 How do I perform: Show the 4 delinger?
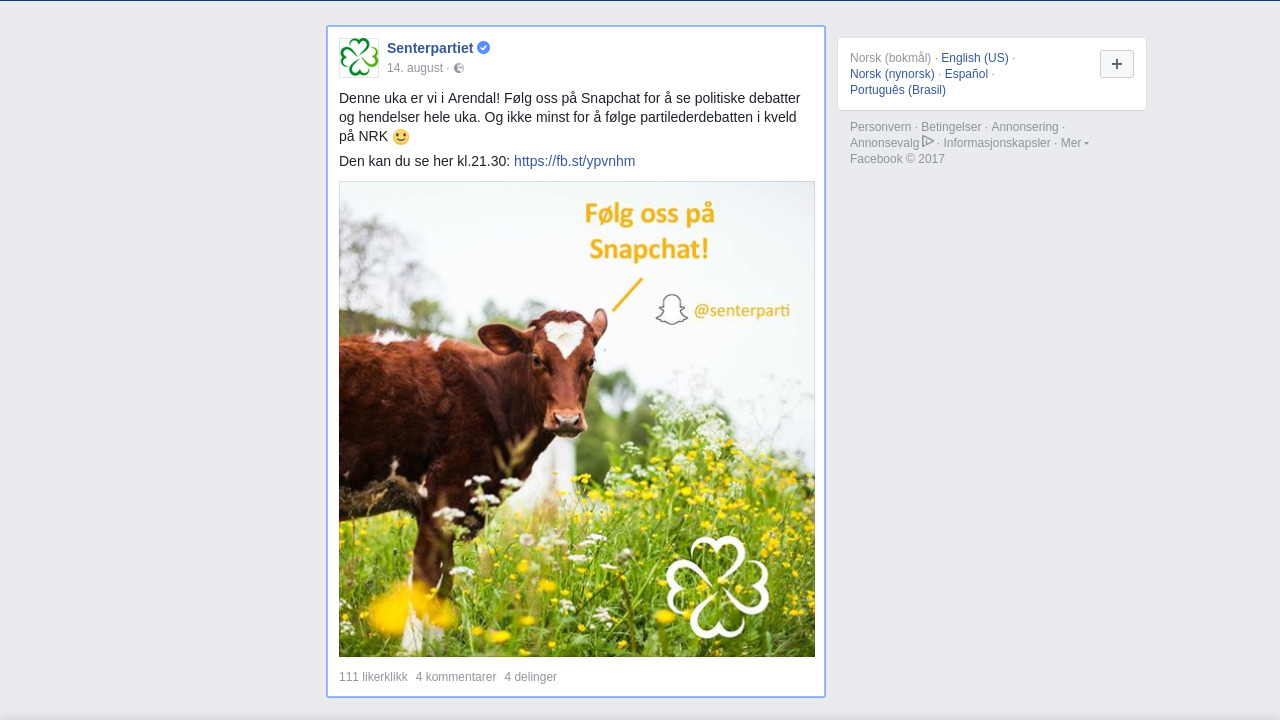(x=531, y=677)
